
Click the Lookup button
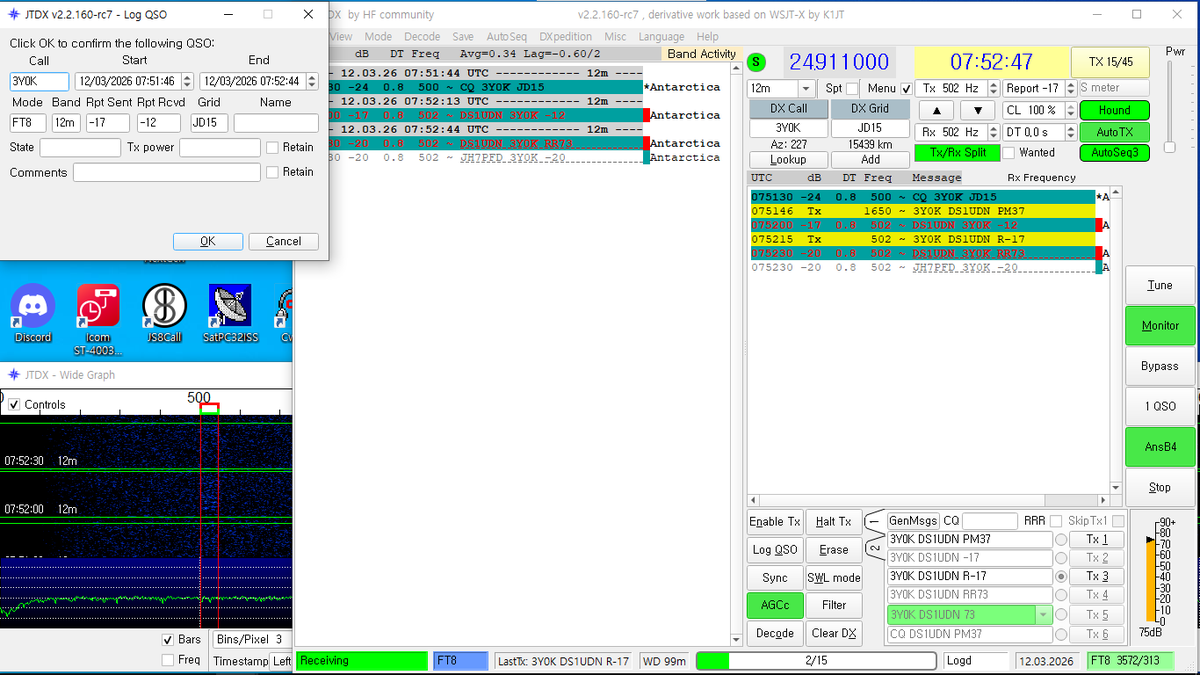pyautogui.click(x=788, y=160)
